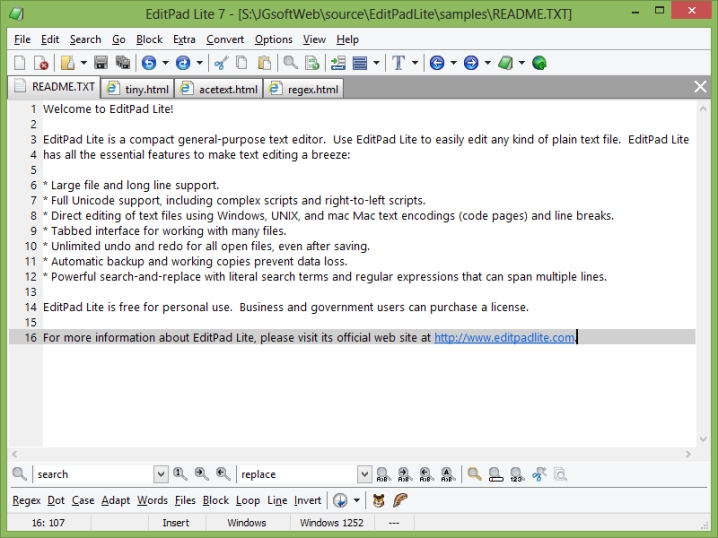
Task: Close the current tab with X button
Action: click(700, 88)
